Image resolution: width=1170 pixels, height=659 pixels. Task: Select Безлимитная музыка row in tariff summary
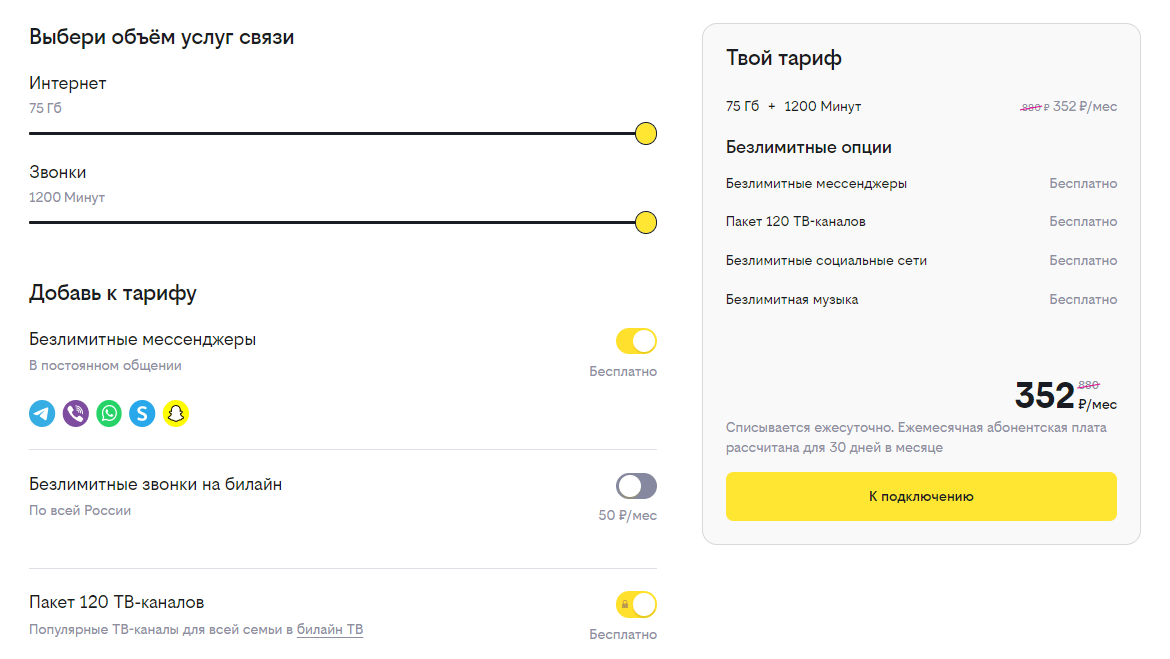point(792,300)
